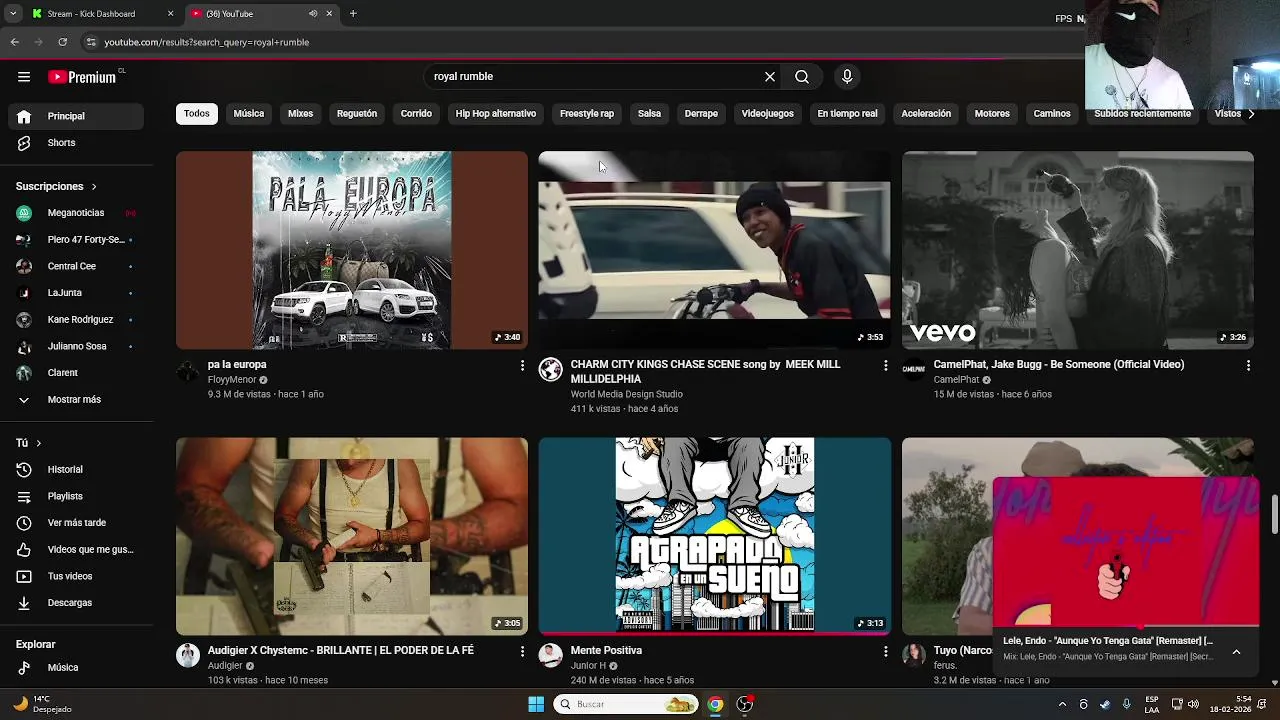
Task: Clear the search box with the X icon
Action: tap(770, 76)
